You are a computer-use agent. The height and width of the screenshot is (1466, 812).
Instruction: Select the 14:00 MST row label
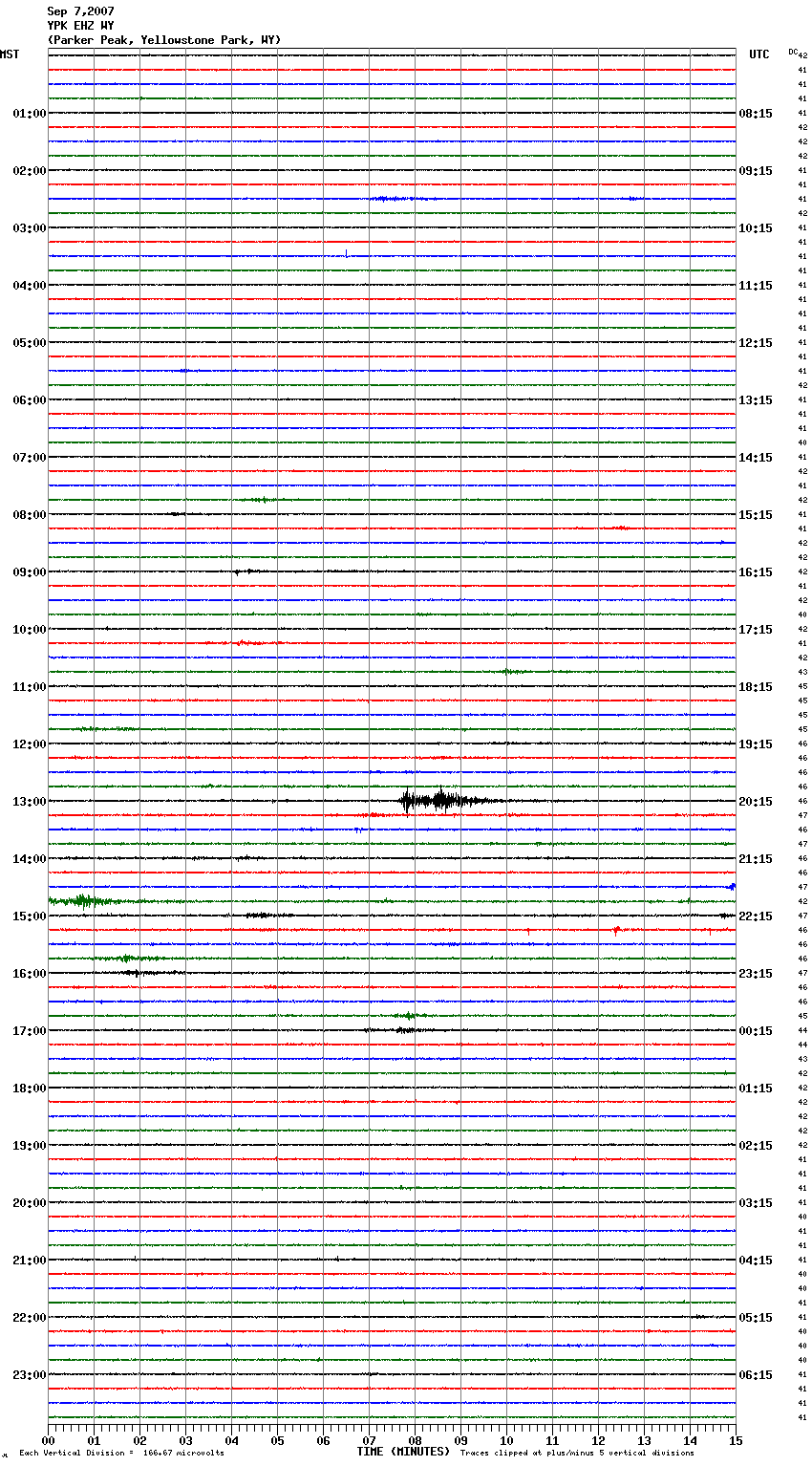(30, 859)
